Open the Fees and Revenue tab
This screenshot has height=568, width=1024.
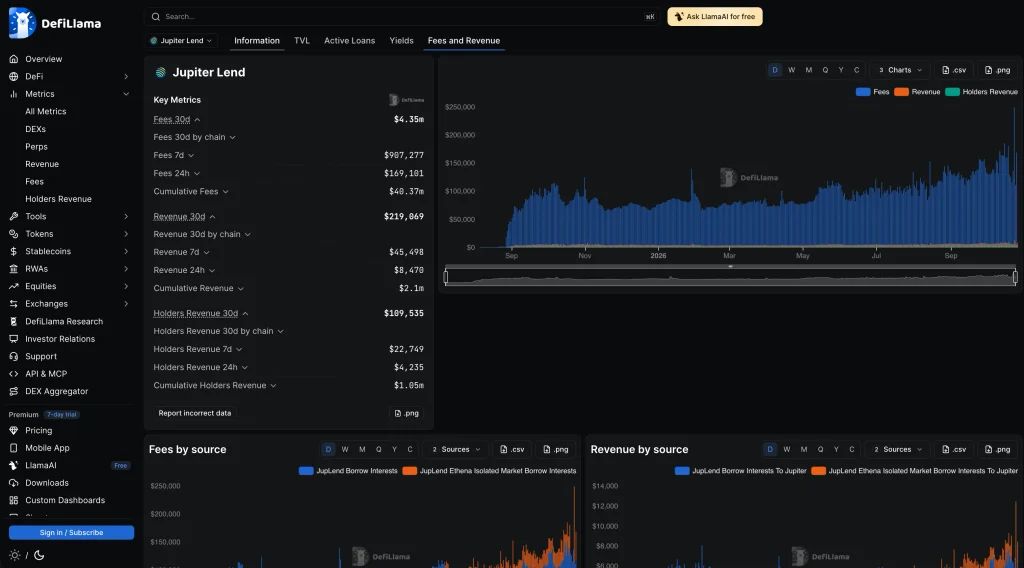tap(464, 40)
